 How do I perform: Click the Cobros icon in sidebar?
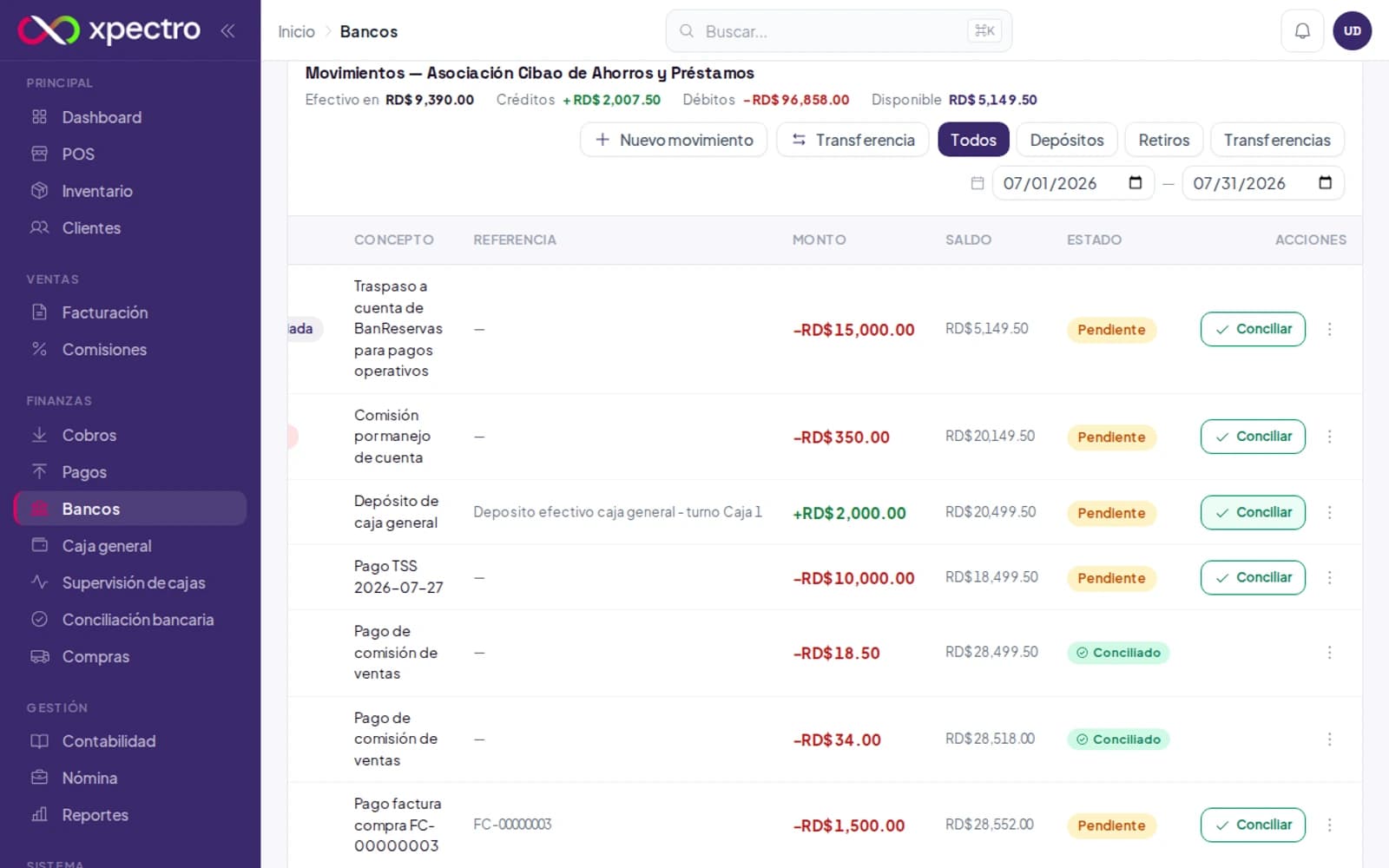point(39,435)
